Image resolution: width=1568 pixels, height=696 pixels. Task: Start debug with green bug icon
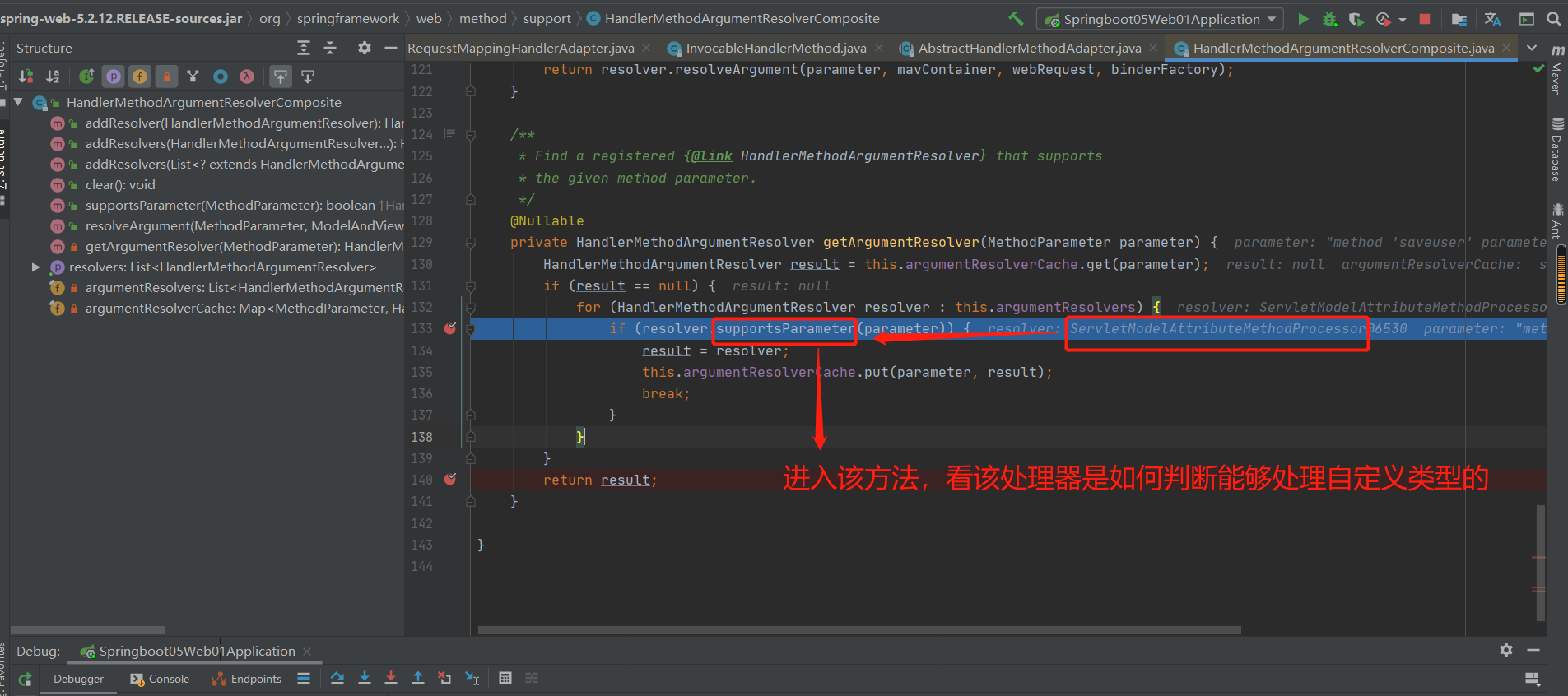coord(1329,18)
